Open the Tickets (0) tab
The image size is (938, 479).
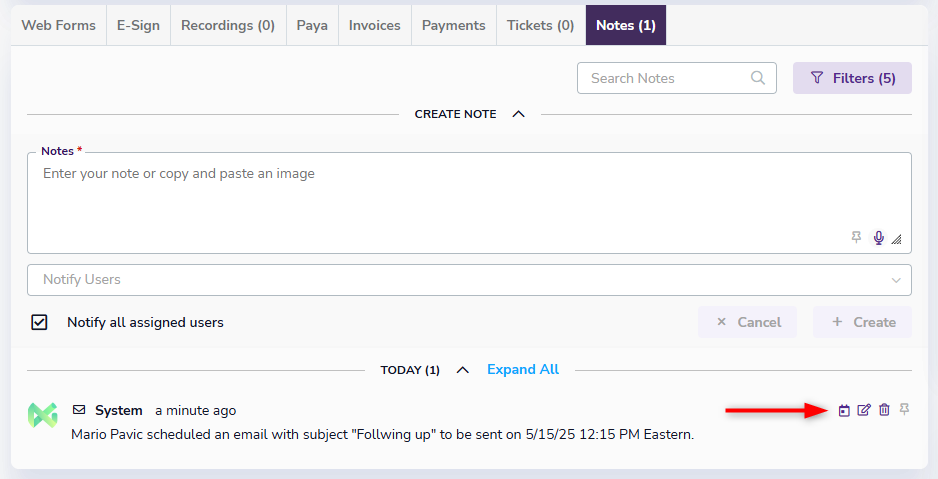pyautogui.click(x=541, y=25)
